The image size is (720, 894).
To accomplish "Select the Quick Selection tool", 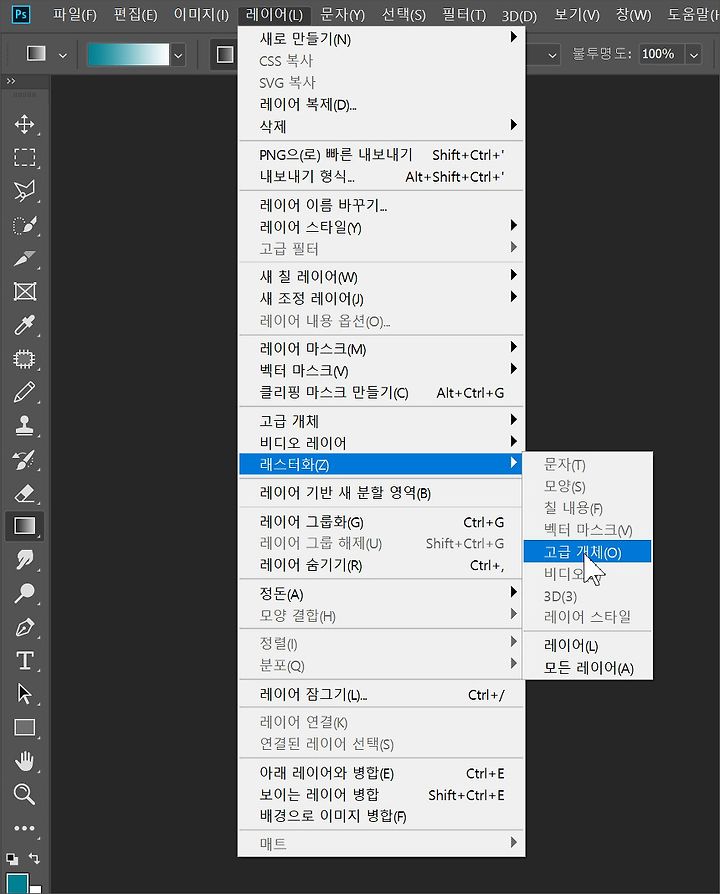I will coord(24,225).
